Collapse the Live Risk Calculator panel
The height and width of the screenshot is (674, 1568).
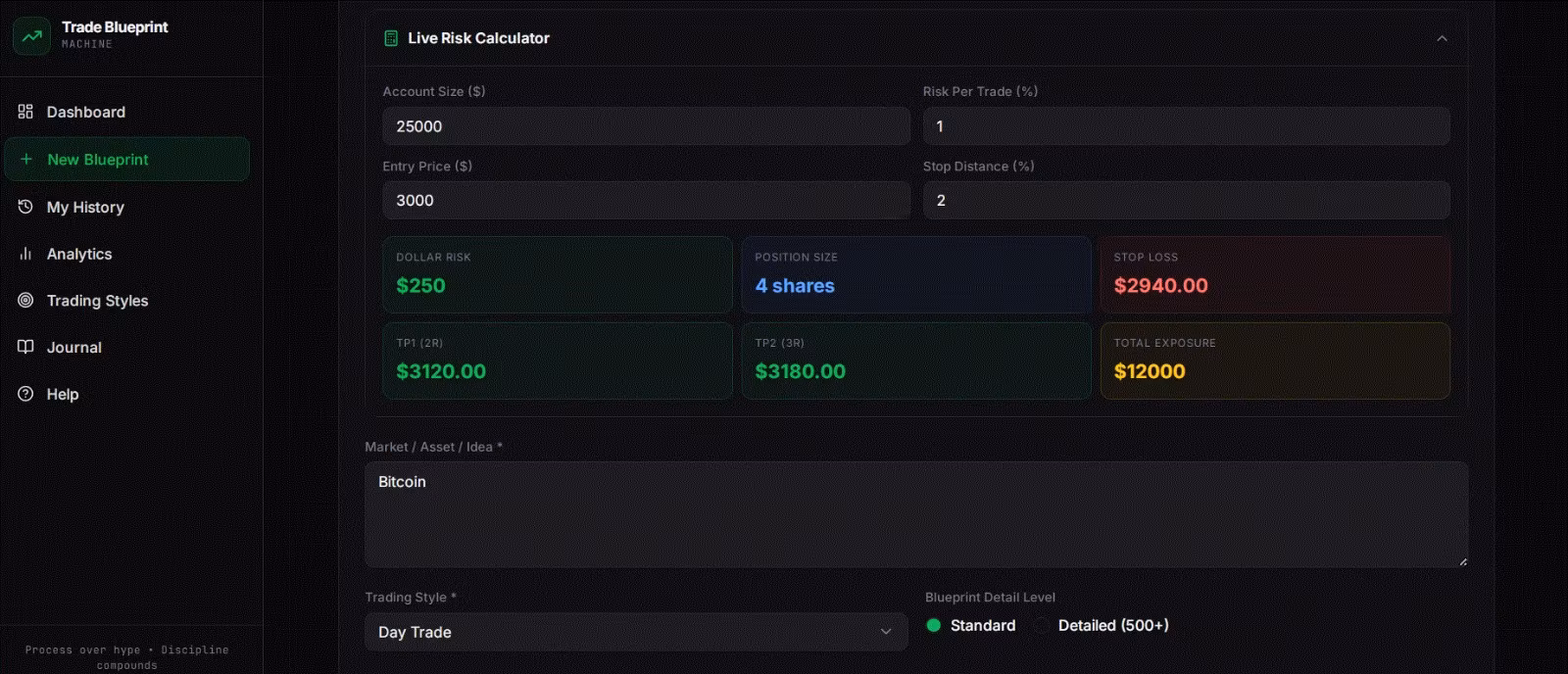click(1442, 38)
